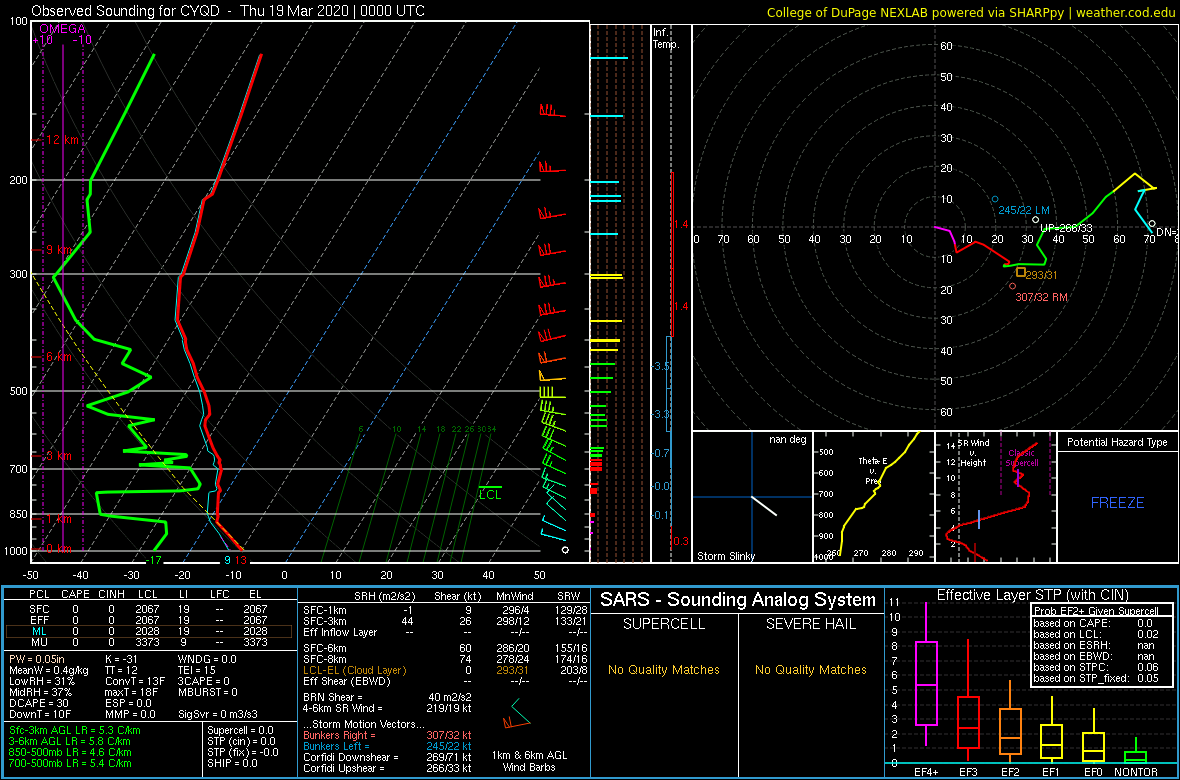Click the Inf. Temp. column header

click(x=666, y=38)
